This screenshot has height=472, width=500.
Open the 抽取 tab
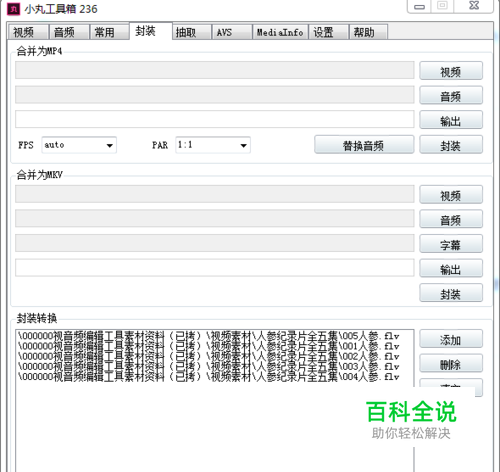(x=191, y=32)
